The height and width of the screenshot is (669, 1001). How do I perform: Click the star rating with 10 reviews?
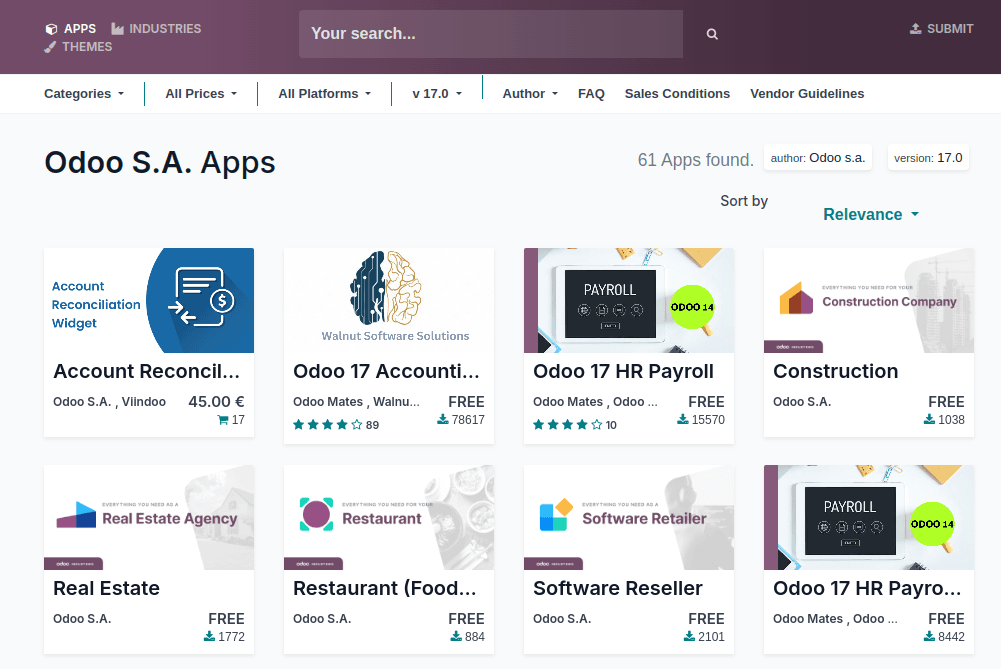click(575, 425)
